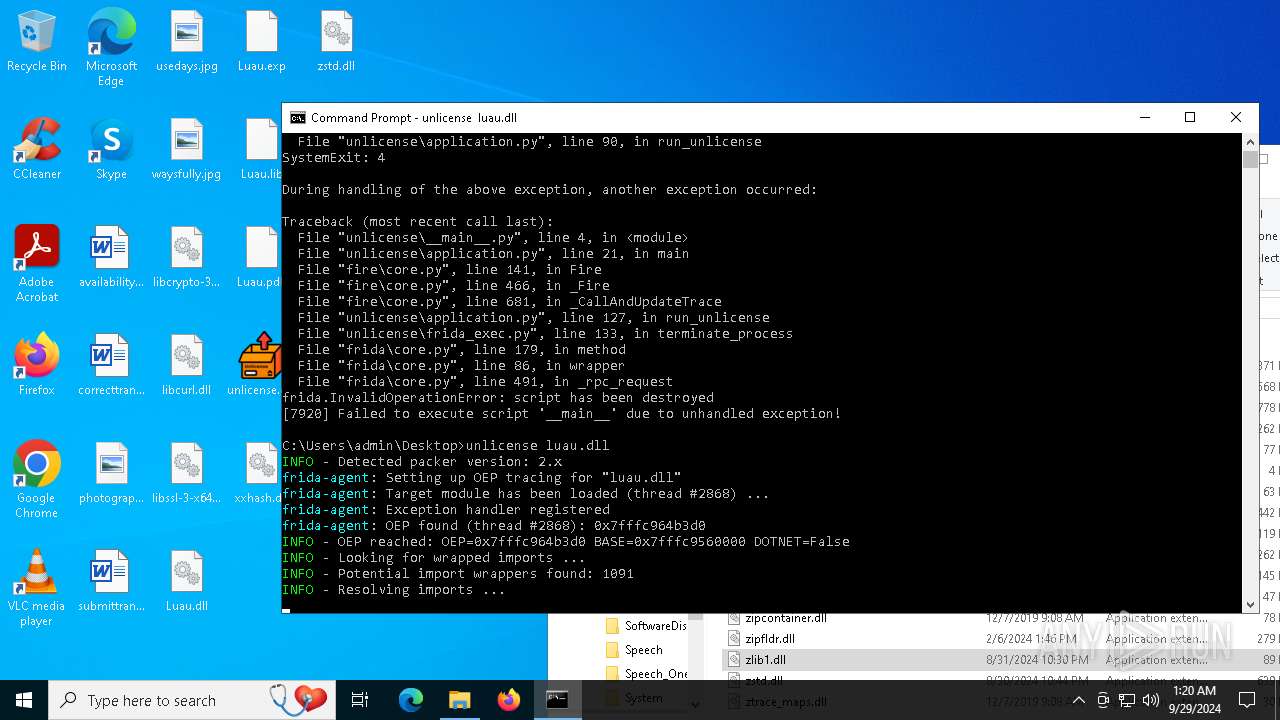Open Skype desktop shortcut
1280x720 pixels.
[111, 150]
